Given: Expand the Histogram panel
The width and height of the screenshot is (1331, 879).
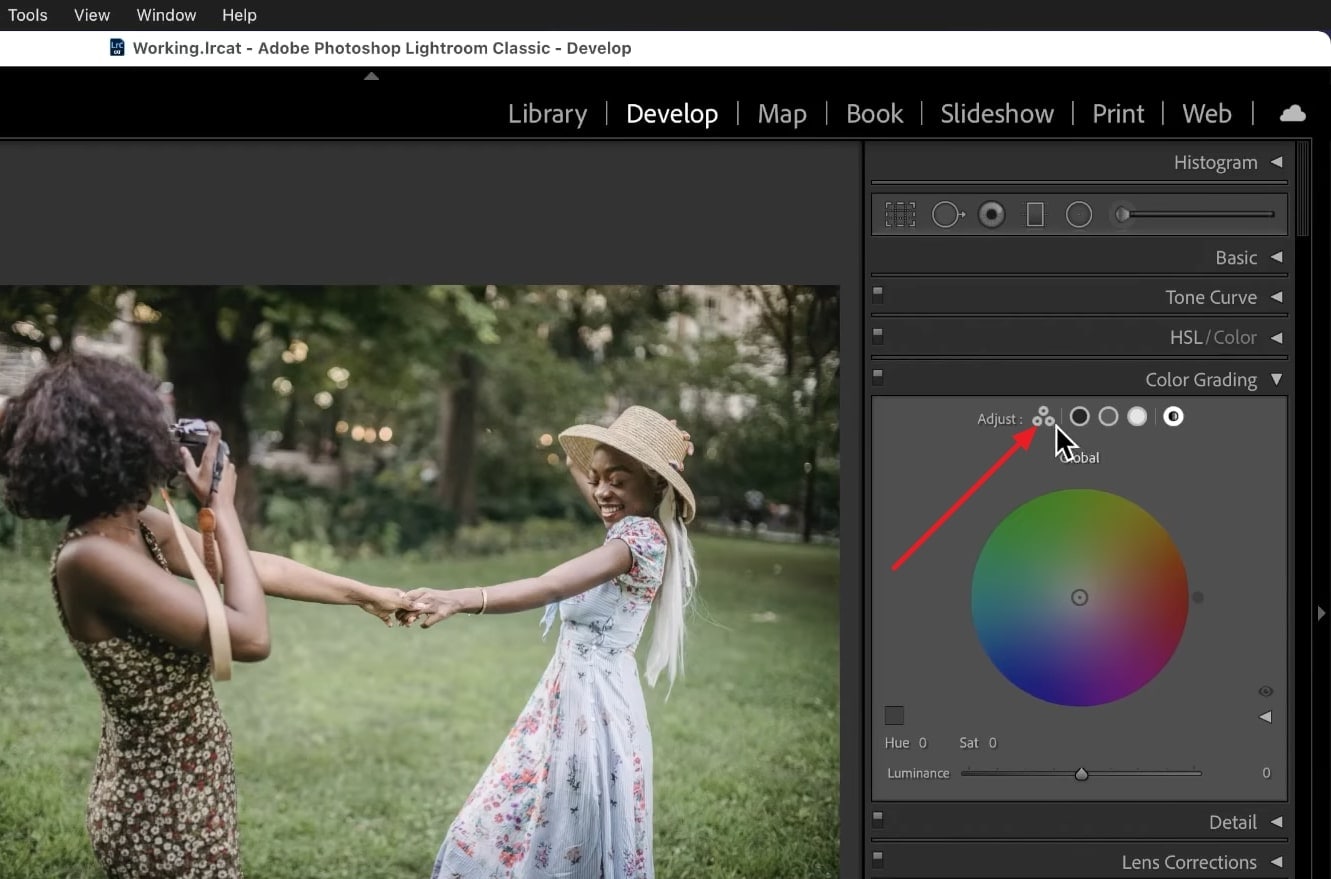Looking at the screenshot, I should 1276,162.
